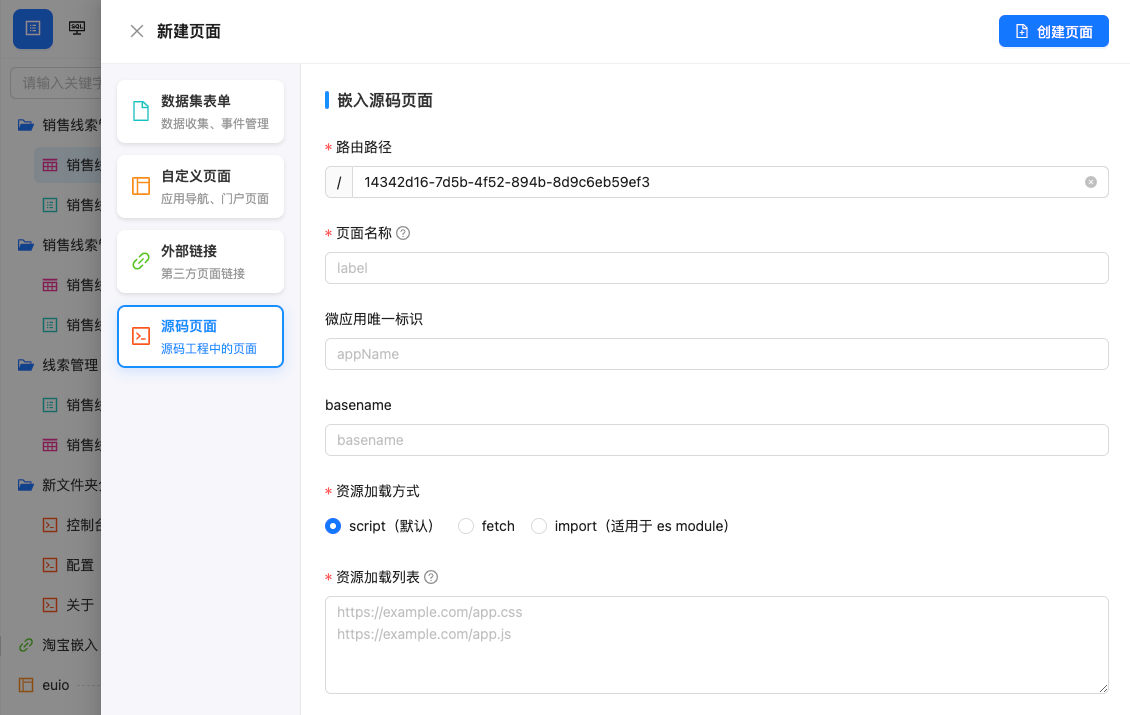Click the 线索管理 folder icon

[26, 365]
